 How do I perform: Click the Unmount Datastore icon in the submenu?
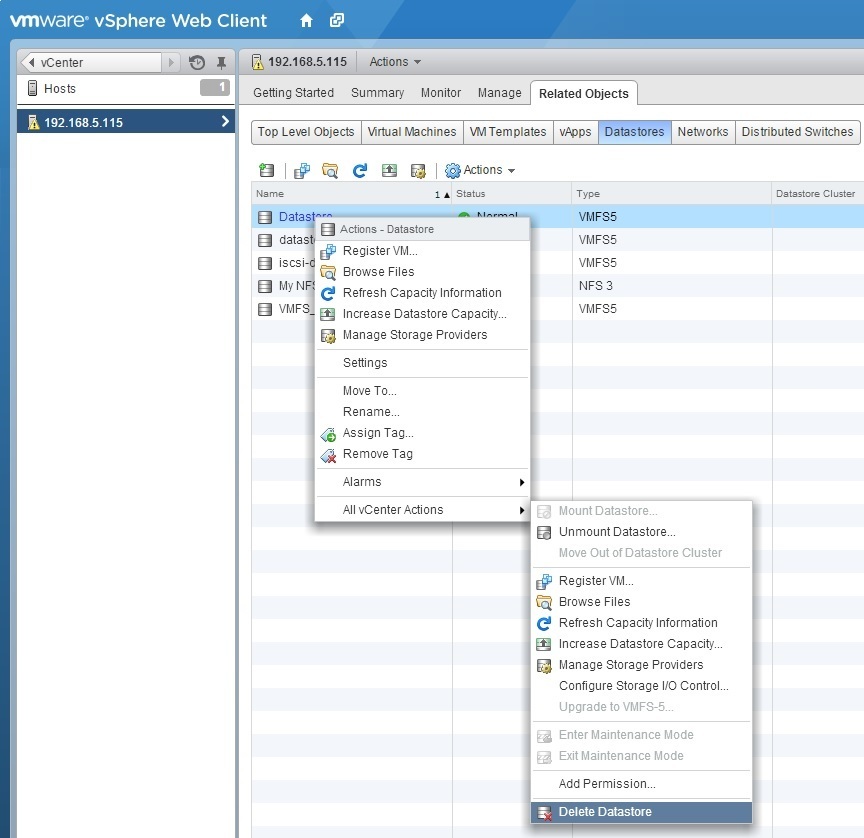coord(544,533)
